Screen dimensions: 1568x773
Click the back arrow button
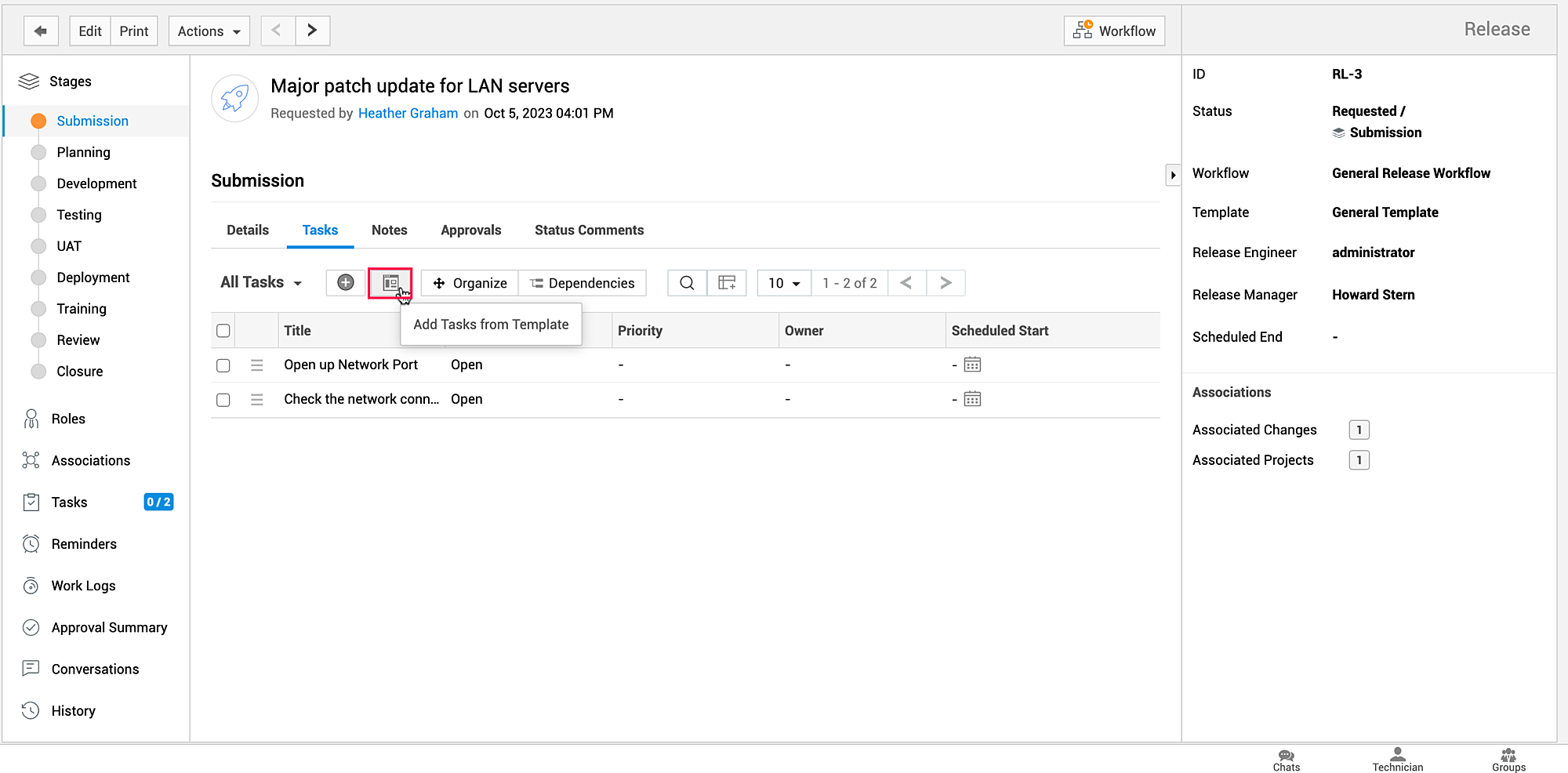41,31
